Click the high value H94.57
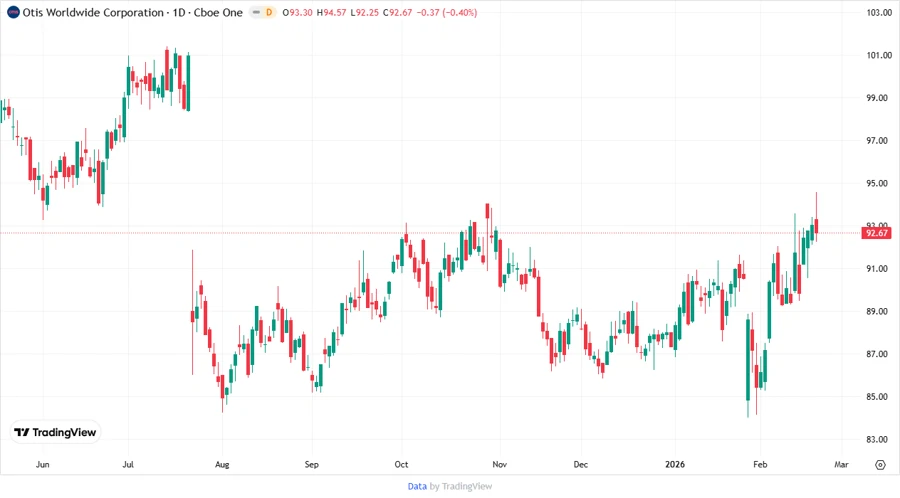Viewport: 900px width, 498px height. 331,12
